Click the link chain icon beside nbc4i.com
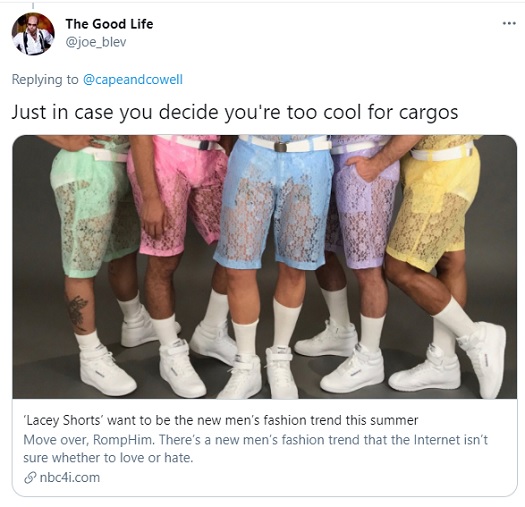Image resolution: width=525 pixels, height=507 pixels. [x=30, y=478]
